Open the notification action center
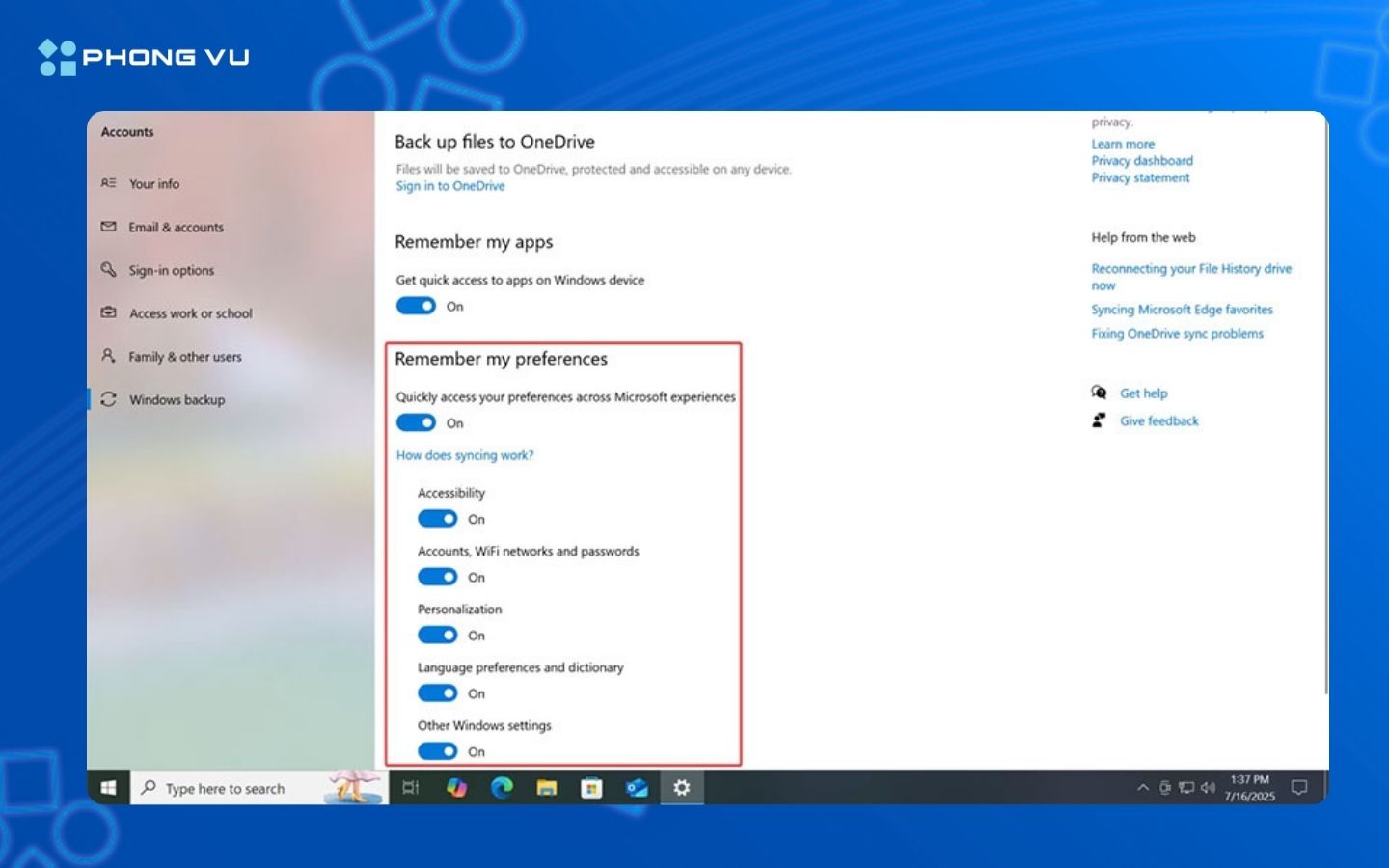 [x=1299, y=788]
